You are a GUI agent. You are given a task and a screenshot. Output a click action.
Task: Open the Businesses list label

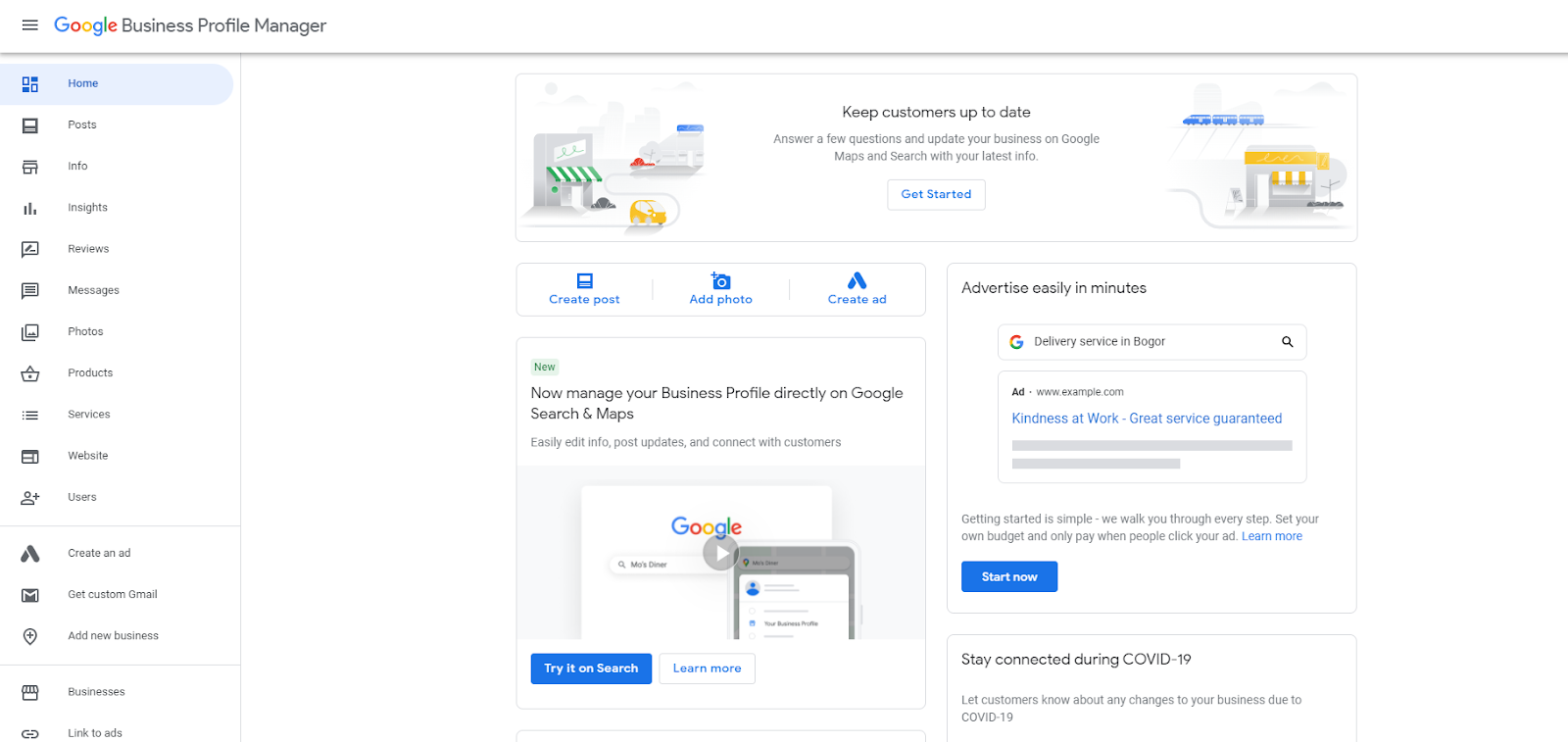point(96,692)
